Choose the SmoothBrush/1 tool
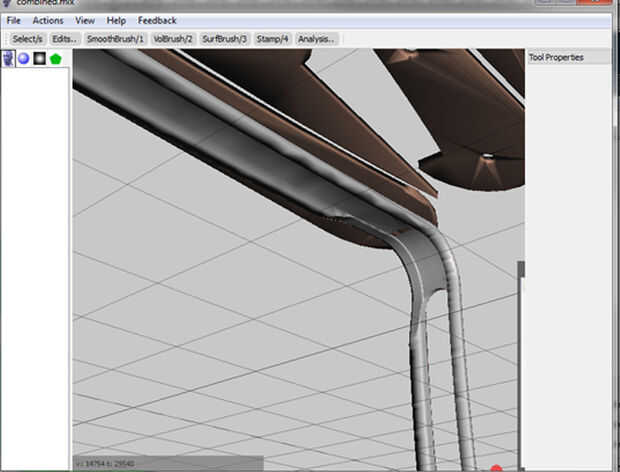This screenshot has width=620, height=472. 115,39
